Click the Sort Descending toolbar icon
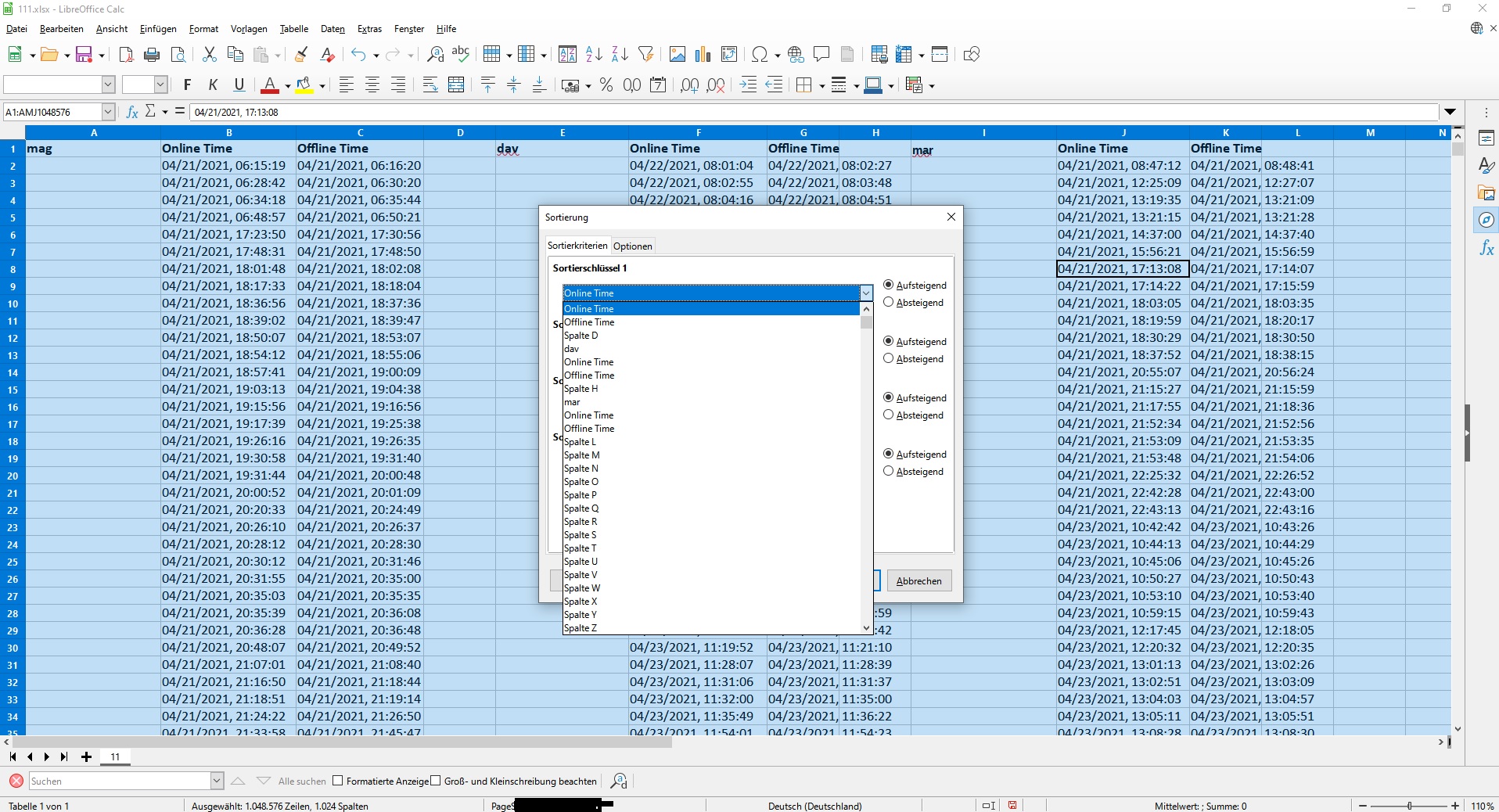Screen dimensions: 1499x812 (x=620, y=55)
